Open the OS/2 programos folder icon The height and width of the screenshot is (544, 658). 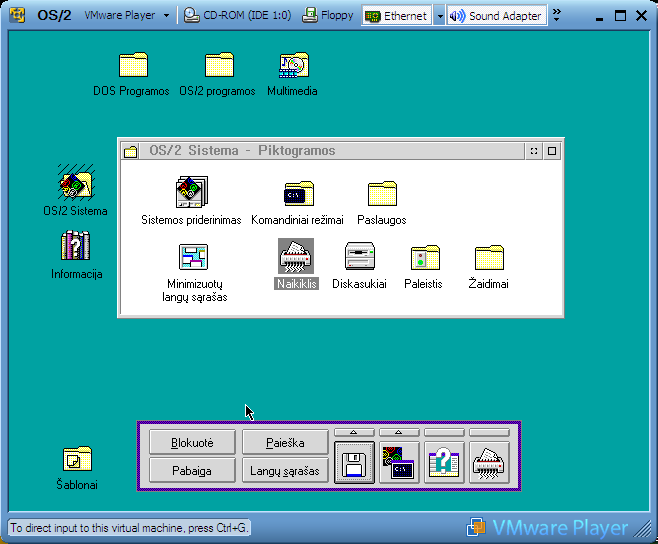tap(219, 65)
